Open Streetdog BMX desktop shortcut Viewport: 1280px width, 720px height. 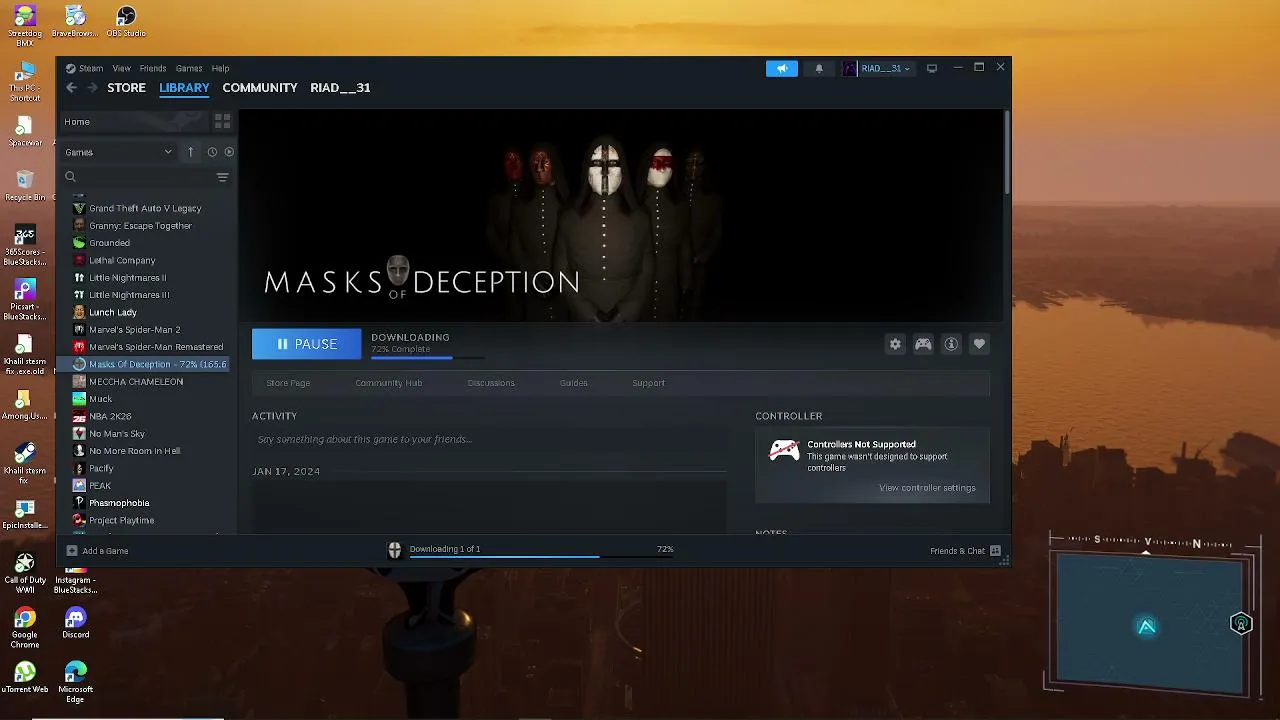(25, 26)
